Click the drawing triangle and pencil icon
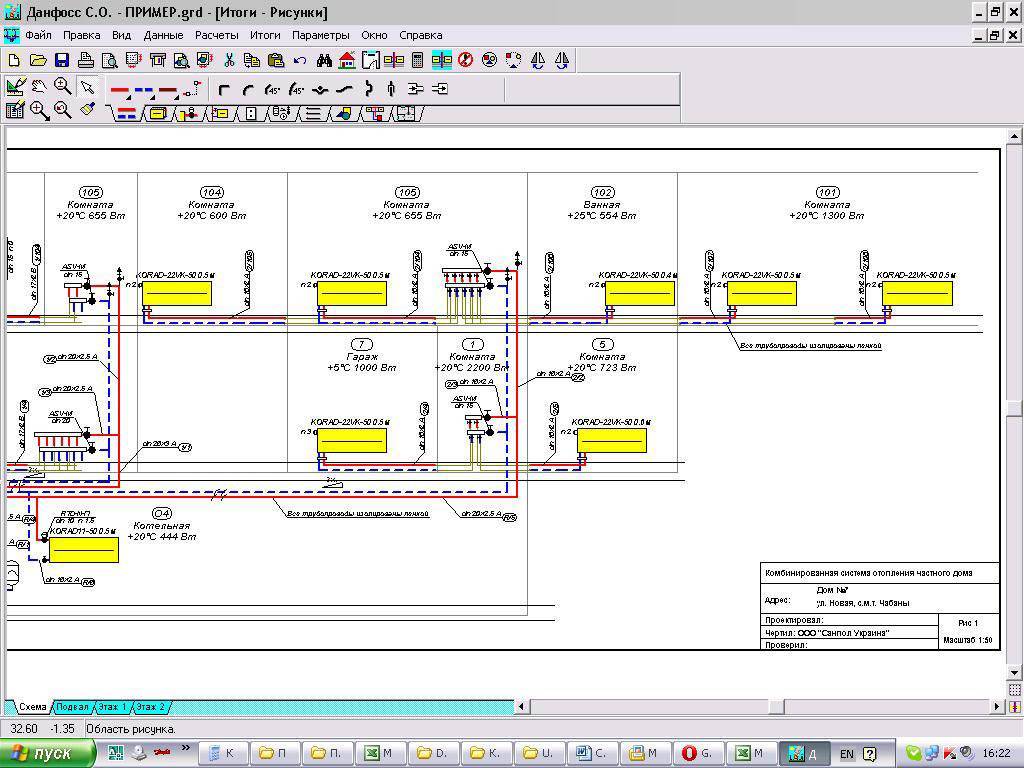The image size is (1024, 768). pyautogui.click(x=15, y=86)
